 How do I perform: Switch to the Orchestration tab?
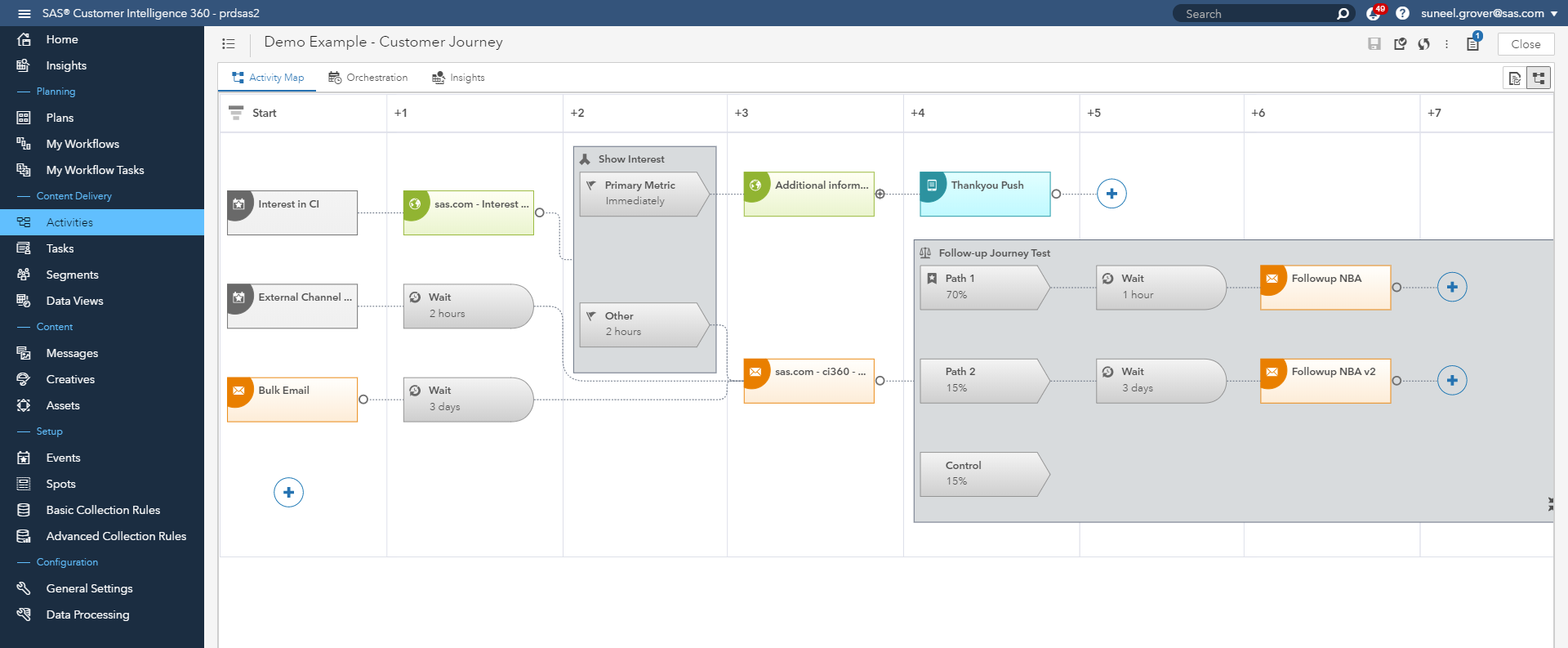pos(367,78)
